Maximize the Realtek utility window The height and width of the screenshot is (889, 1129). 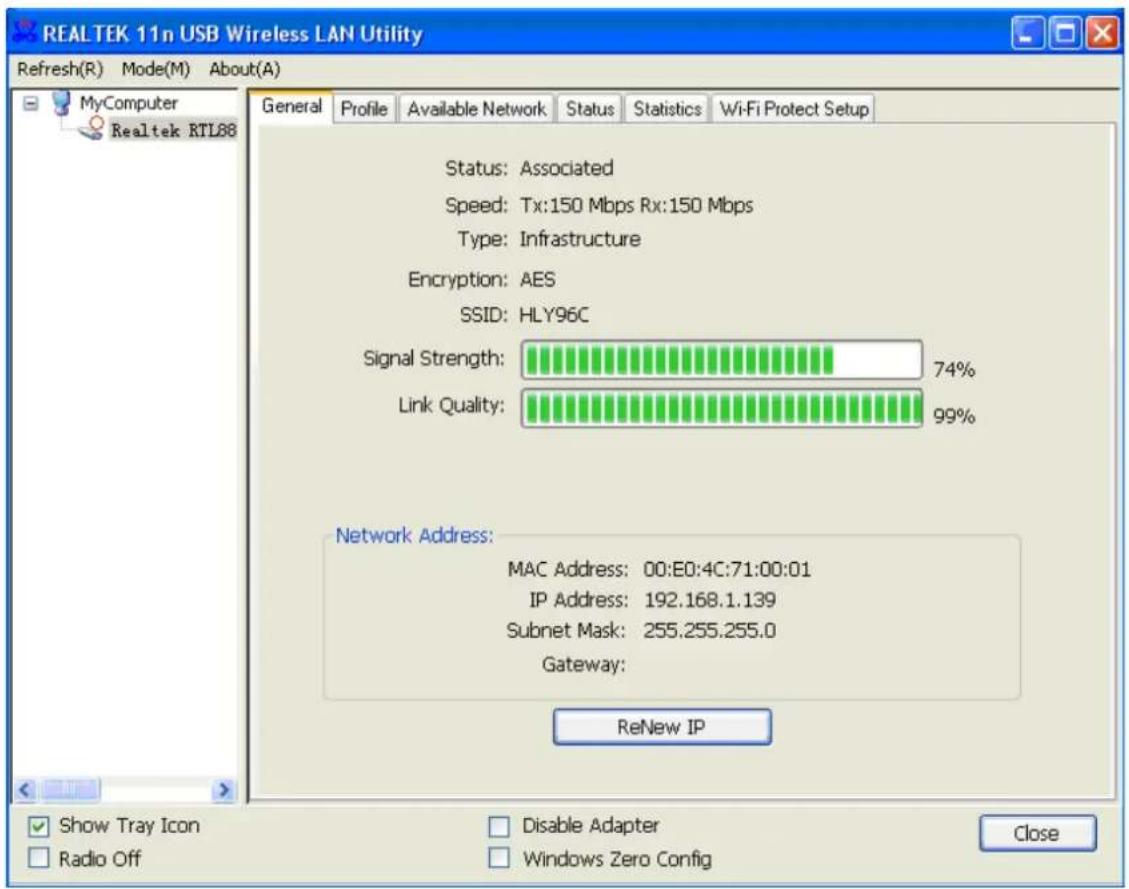pos(1065,33)
